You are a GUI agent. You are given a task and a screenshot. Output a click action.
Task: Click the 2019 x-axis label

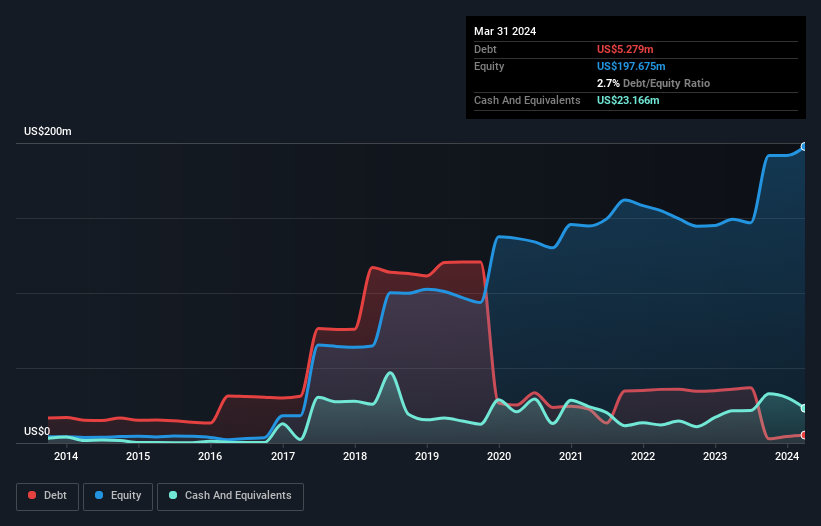[427, 456]
